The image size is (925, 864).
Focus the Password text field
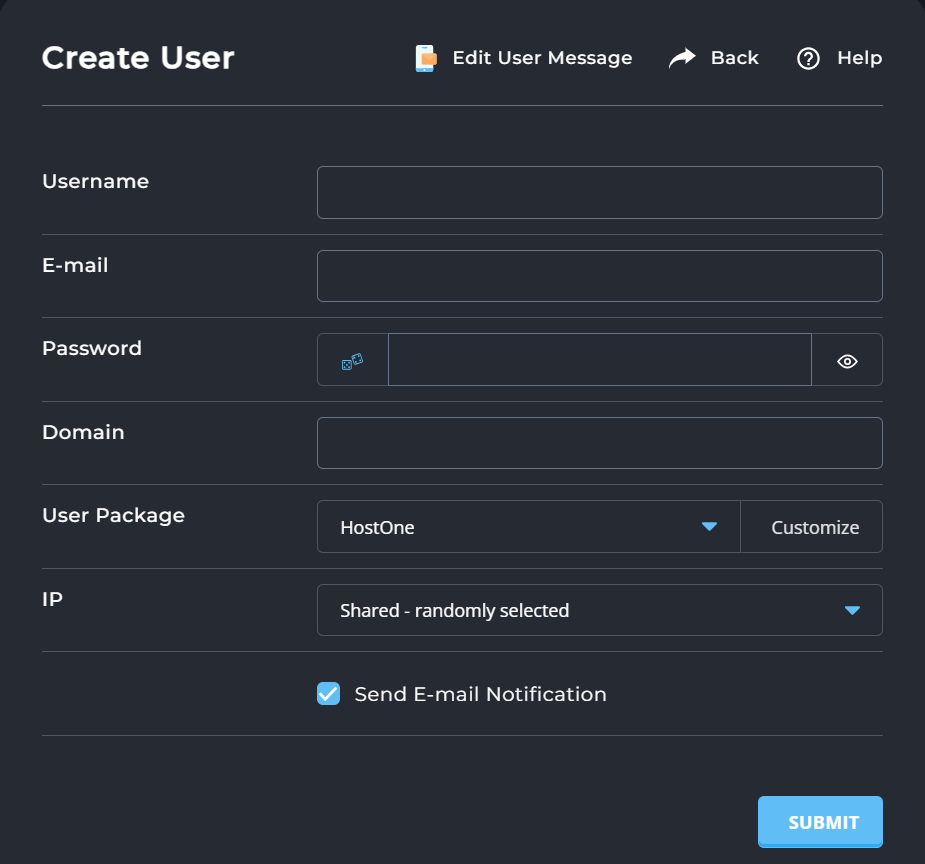tap(600, 360)
